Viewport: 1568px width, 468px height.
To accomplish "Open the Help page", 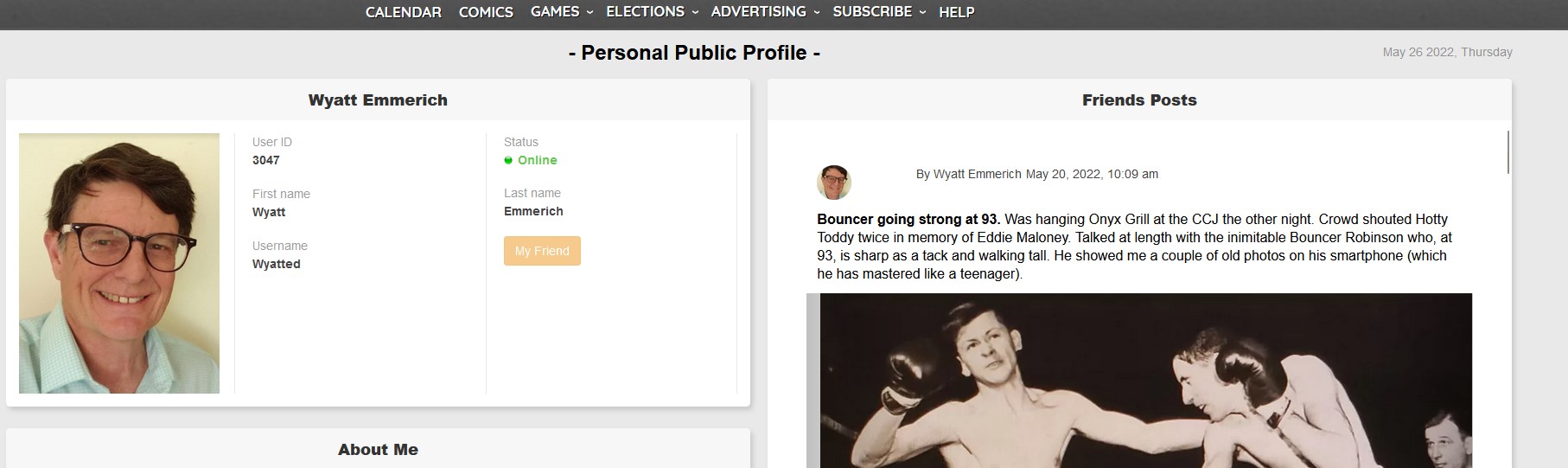I will click(x=956, y=12).
